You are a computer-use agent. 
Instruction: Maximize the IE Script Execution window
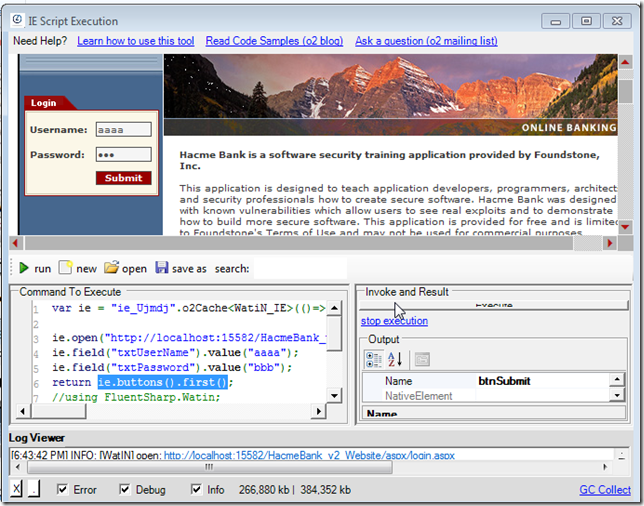point(586,21)
